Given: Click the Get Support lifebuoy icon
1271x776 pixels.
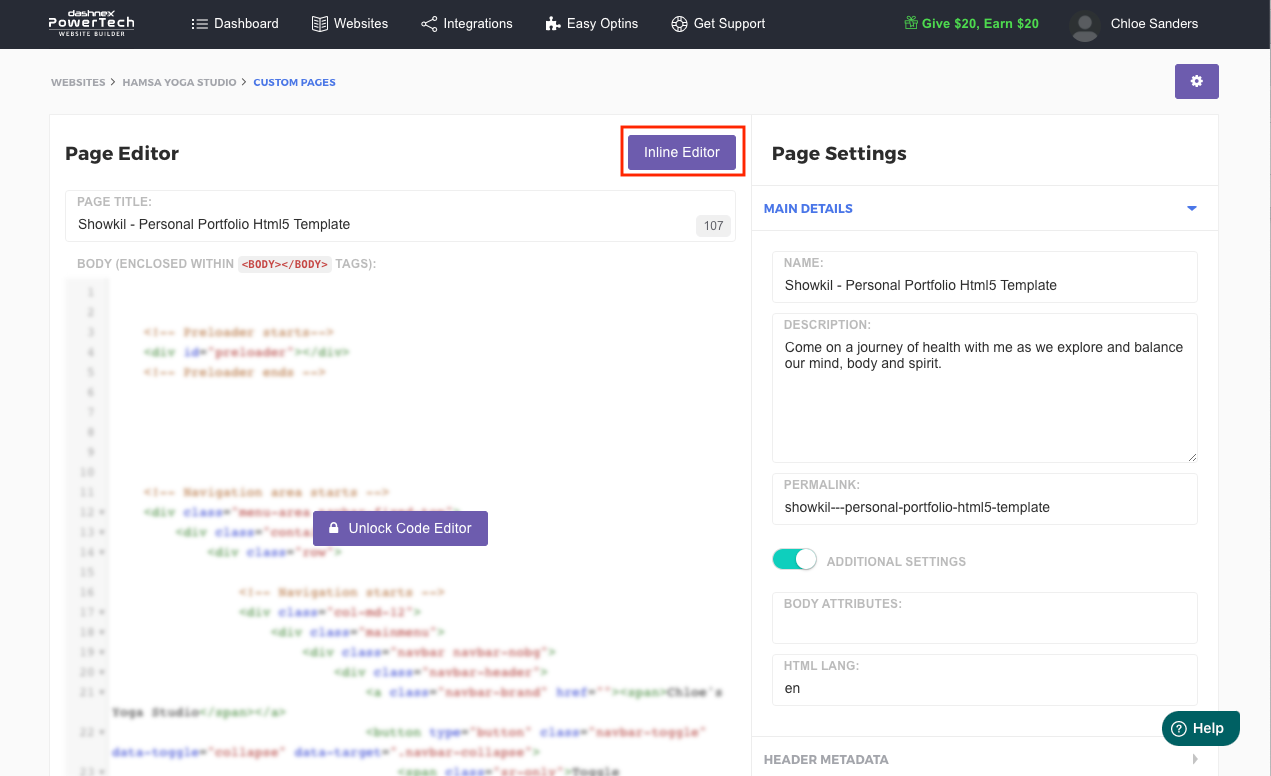Looking at the screenshot, I should click(679, 23).
